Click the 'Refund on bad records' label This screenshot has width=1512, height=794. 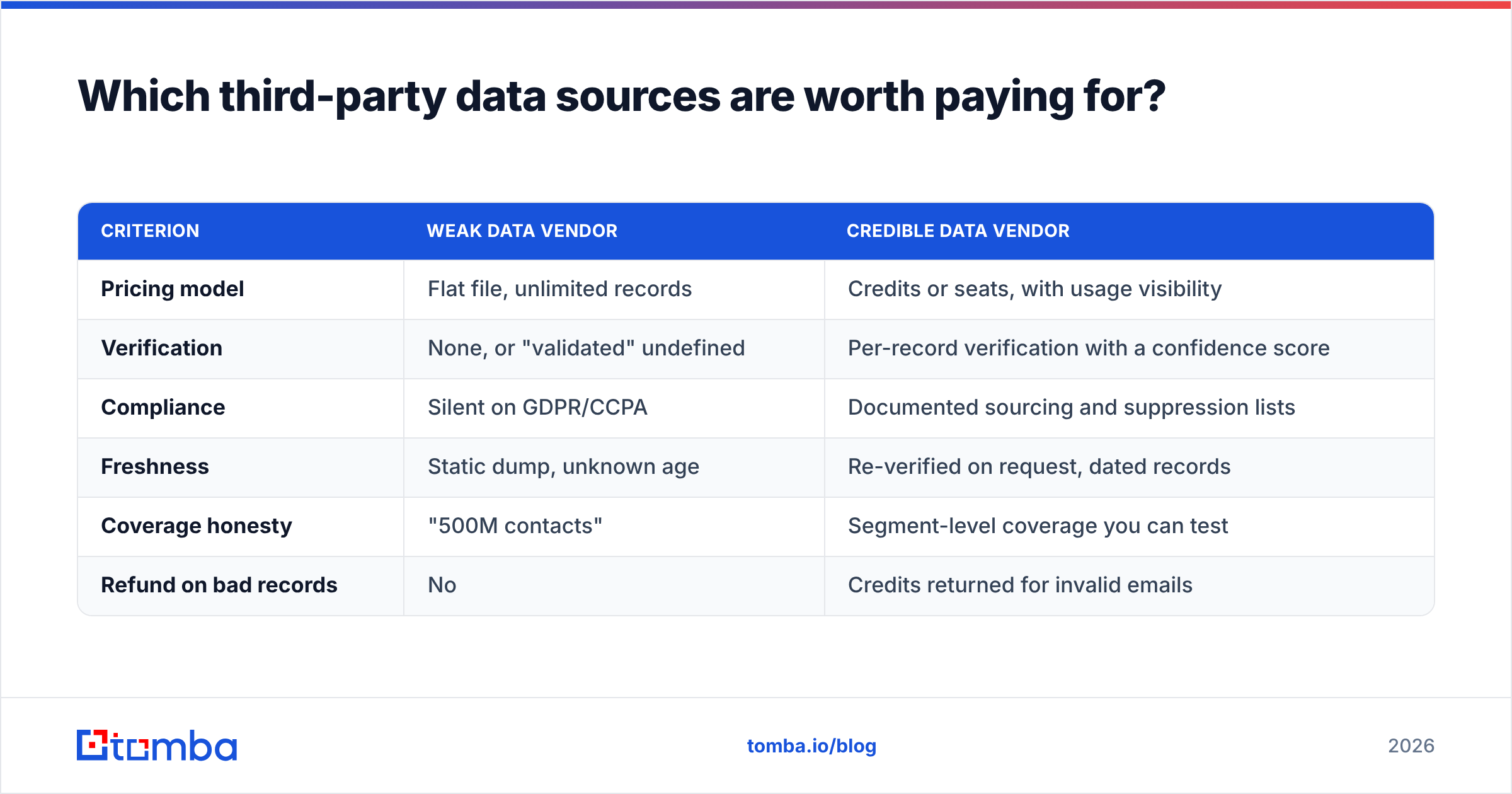219,585
